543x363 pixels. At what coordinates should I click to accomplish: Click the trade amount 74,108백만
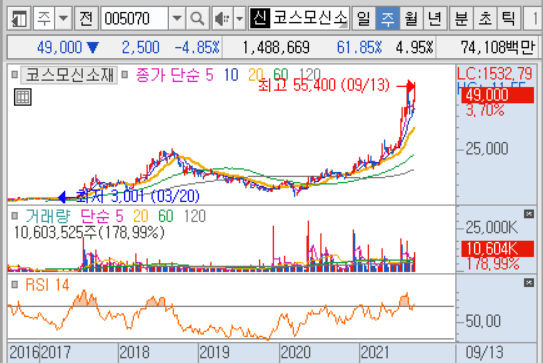point(498,47)
